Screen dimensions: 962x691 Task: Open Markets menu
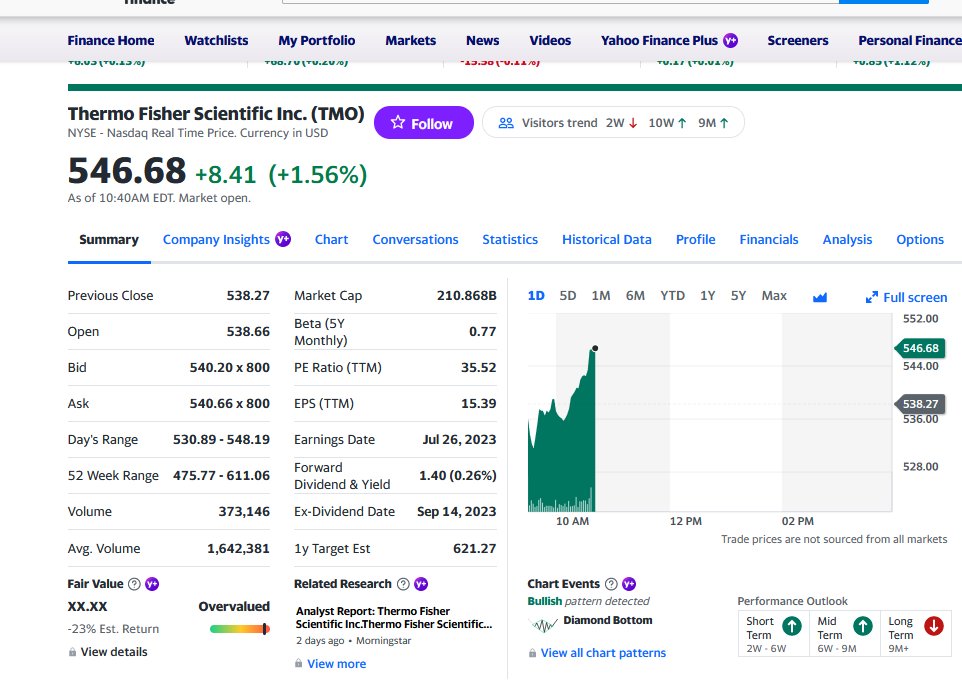(410, 41)
